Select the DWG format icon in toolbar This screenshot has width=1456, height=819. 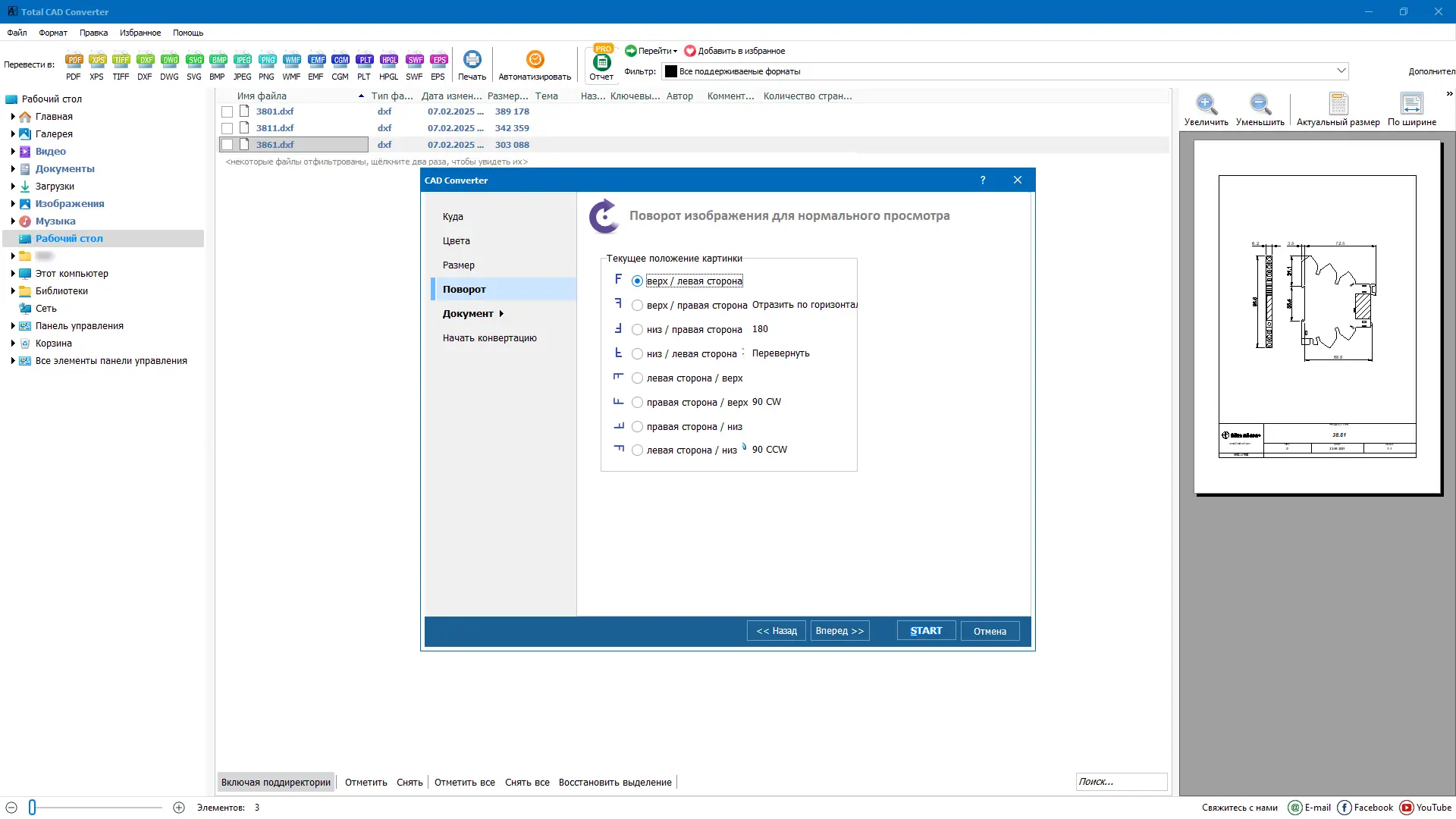[170, 60]
